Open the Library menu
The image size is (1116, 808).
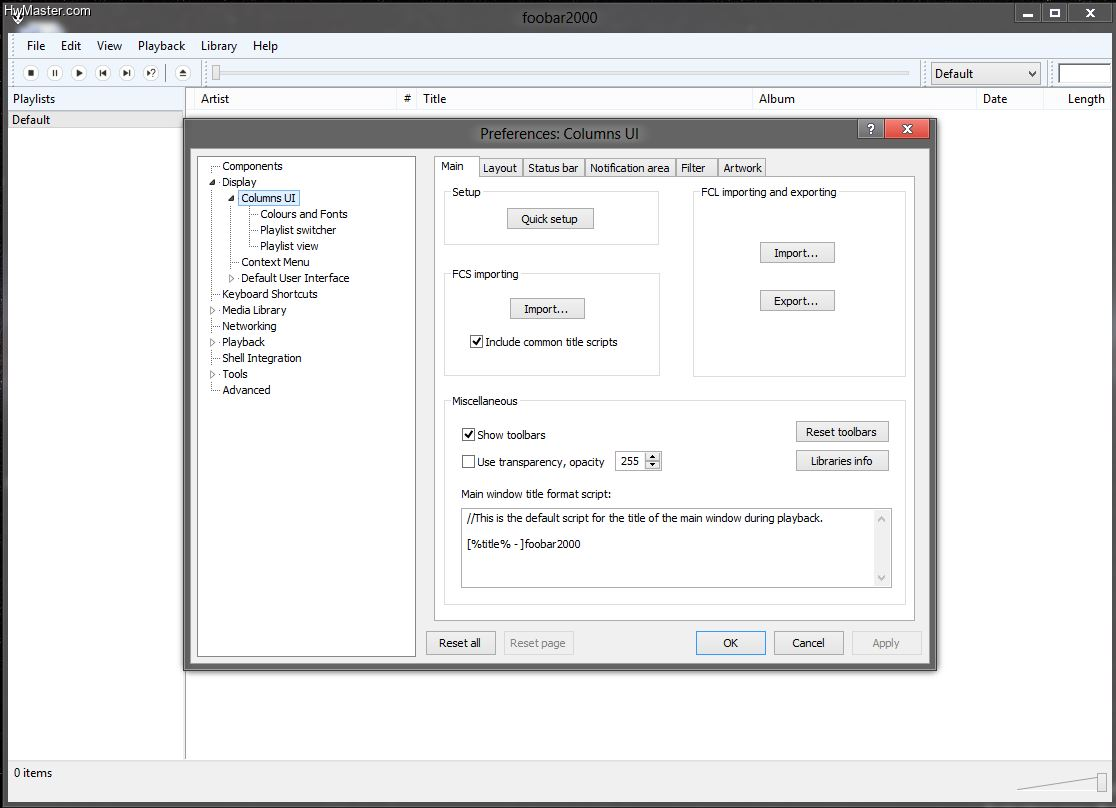[x=219, y=46]
